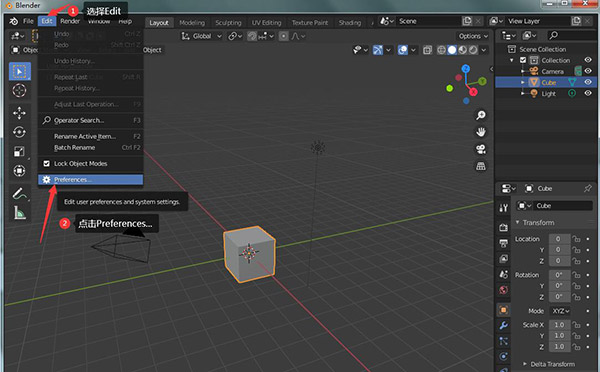
Task: Switch perspective/orthographic grid icon
Action: 481,166
